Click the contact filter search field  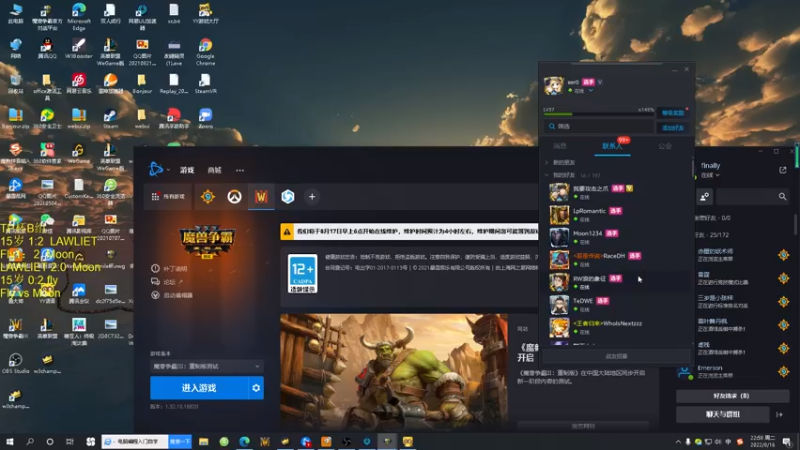pos(598,126)
